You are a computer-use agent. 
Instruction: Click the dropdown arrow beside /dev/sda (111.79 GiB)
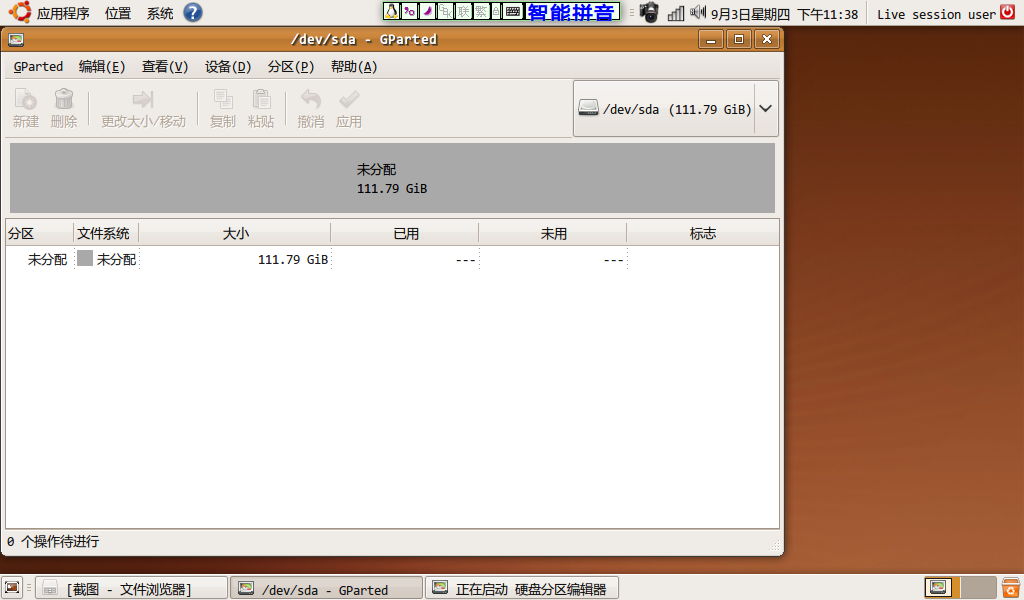click(x=766, y=109)
